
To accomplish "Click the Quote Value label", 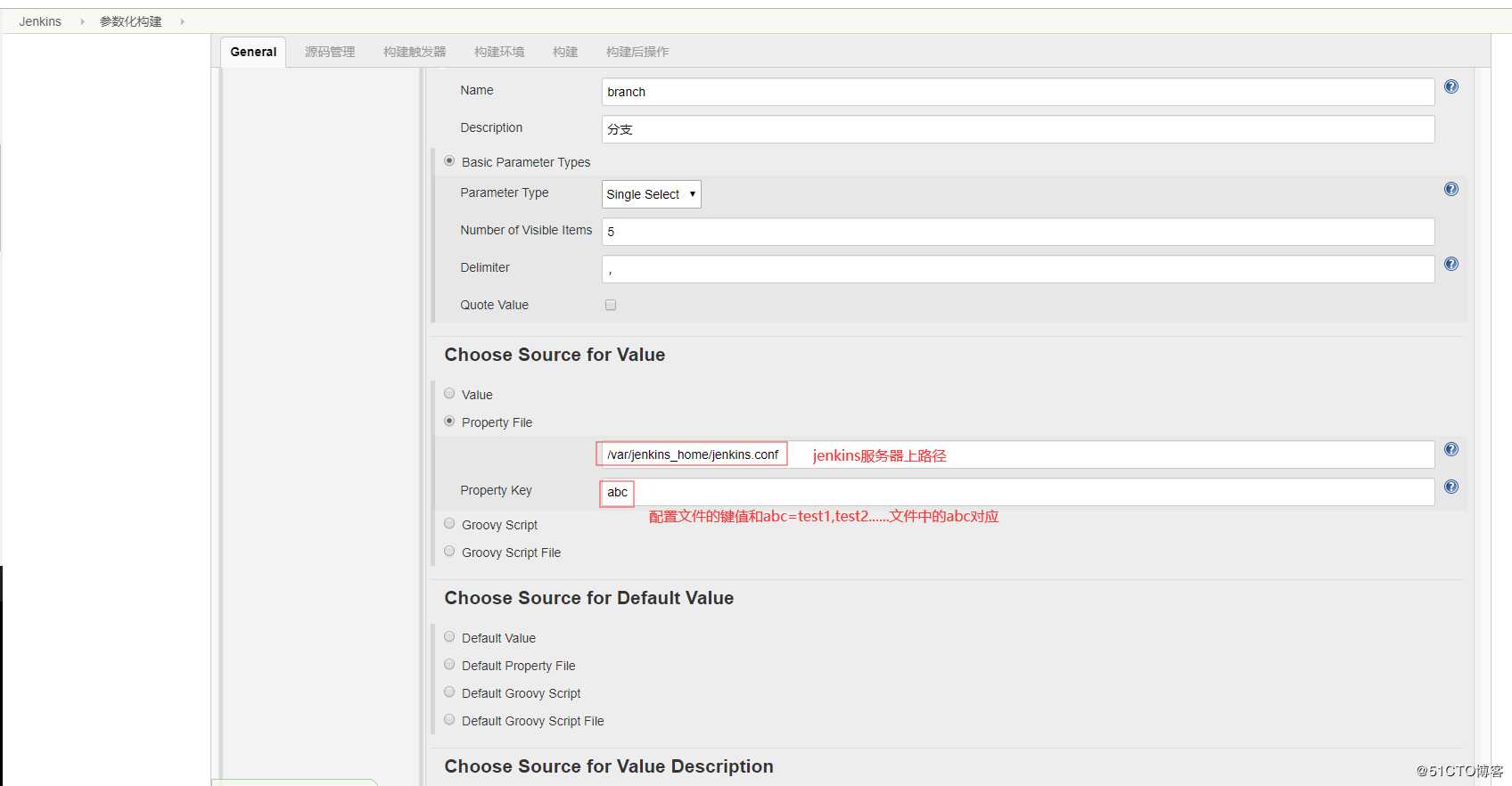I will pos(494,305).
